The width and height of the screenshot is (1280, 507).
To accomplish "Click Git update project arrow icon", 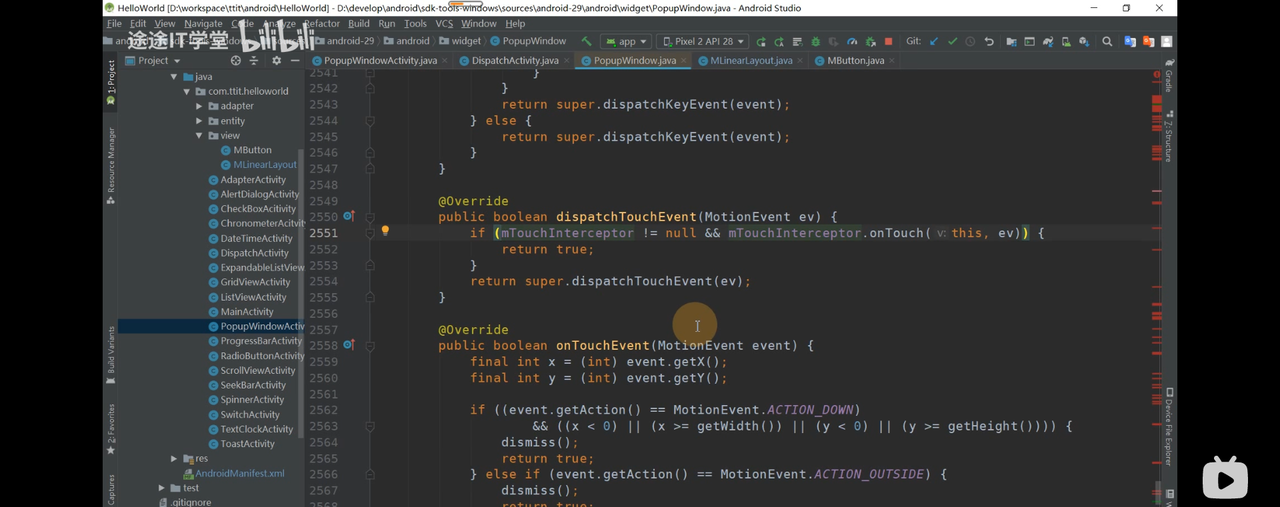I will click(934, 42).
